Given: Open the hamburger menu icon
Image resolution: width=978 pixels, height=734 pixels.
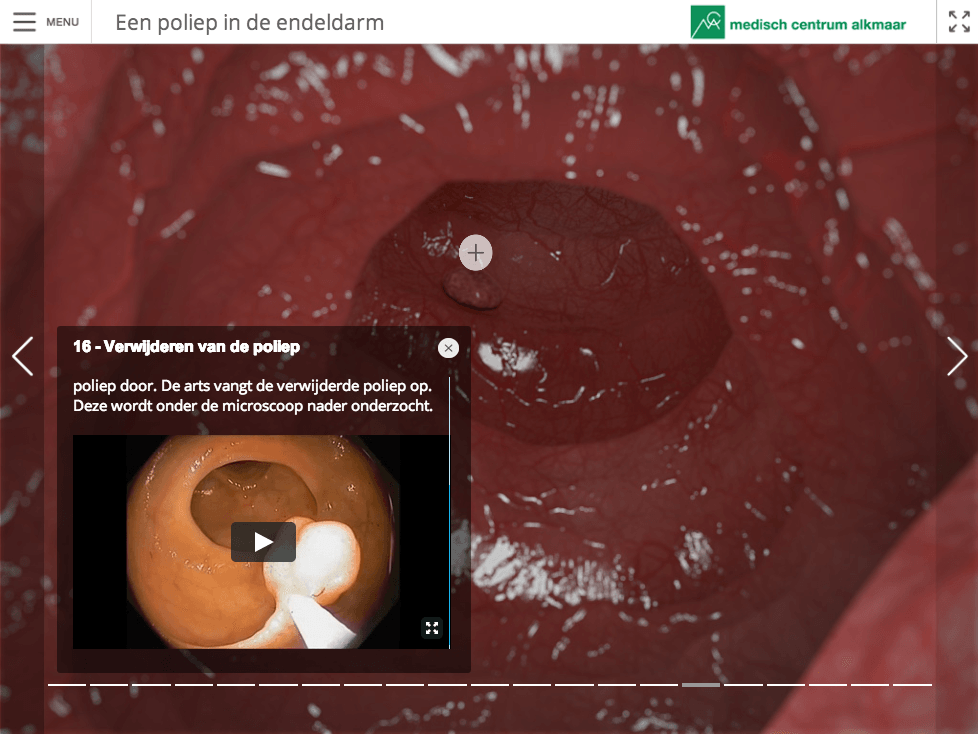Looking at the screenshot, I should [x=24, y=22].
